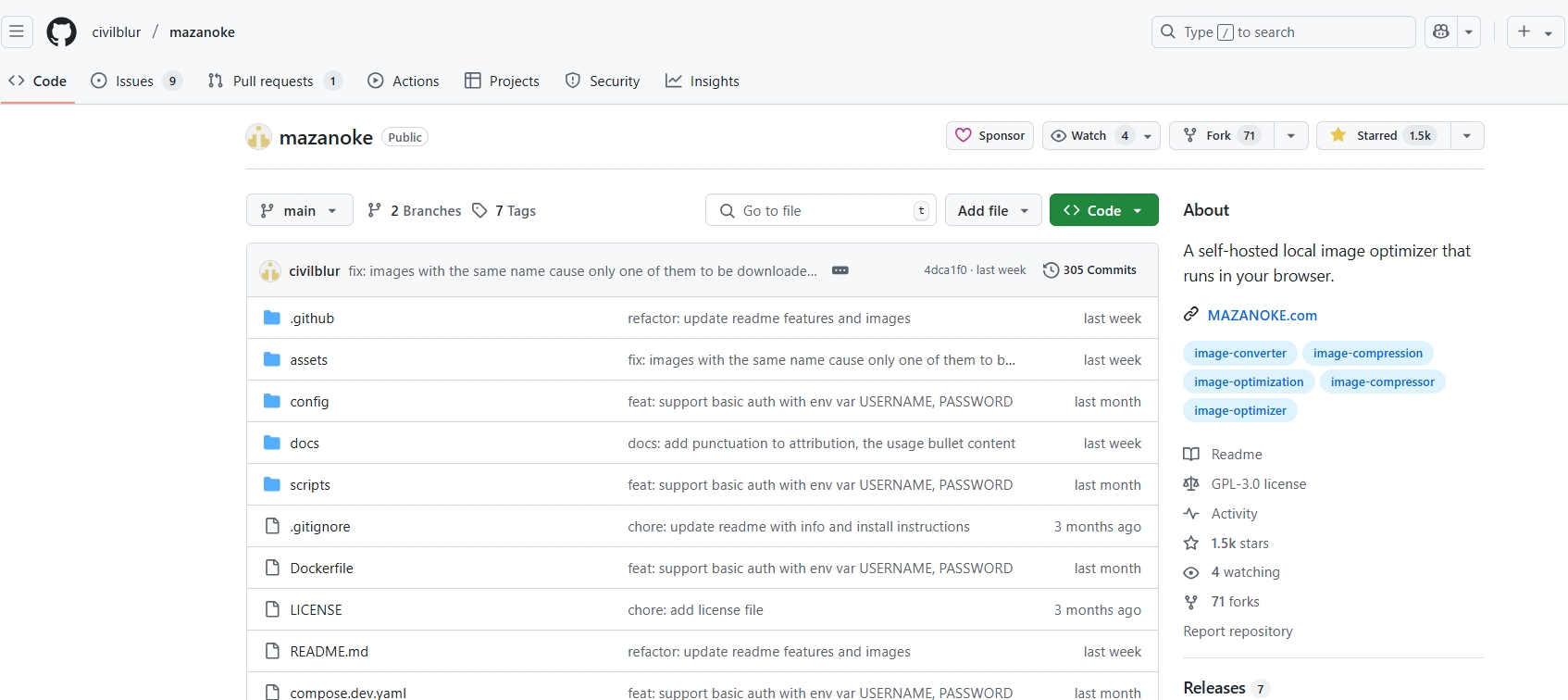Open the Dockerfile file
Image resolution: width=1568 pixels, height=700 pixels.
coord(321,568)
